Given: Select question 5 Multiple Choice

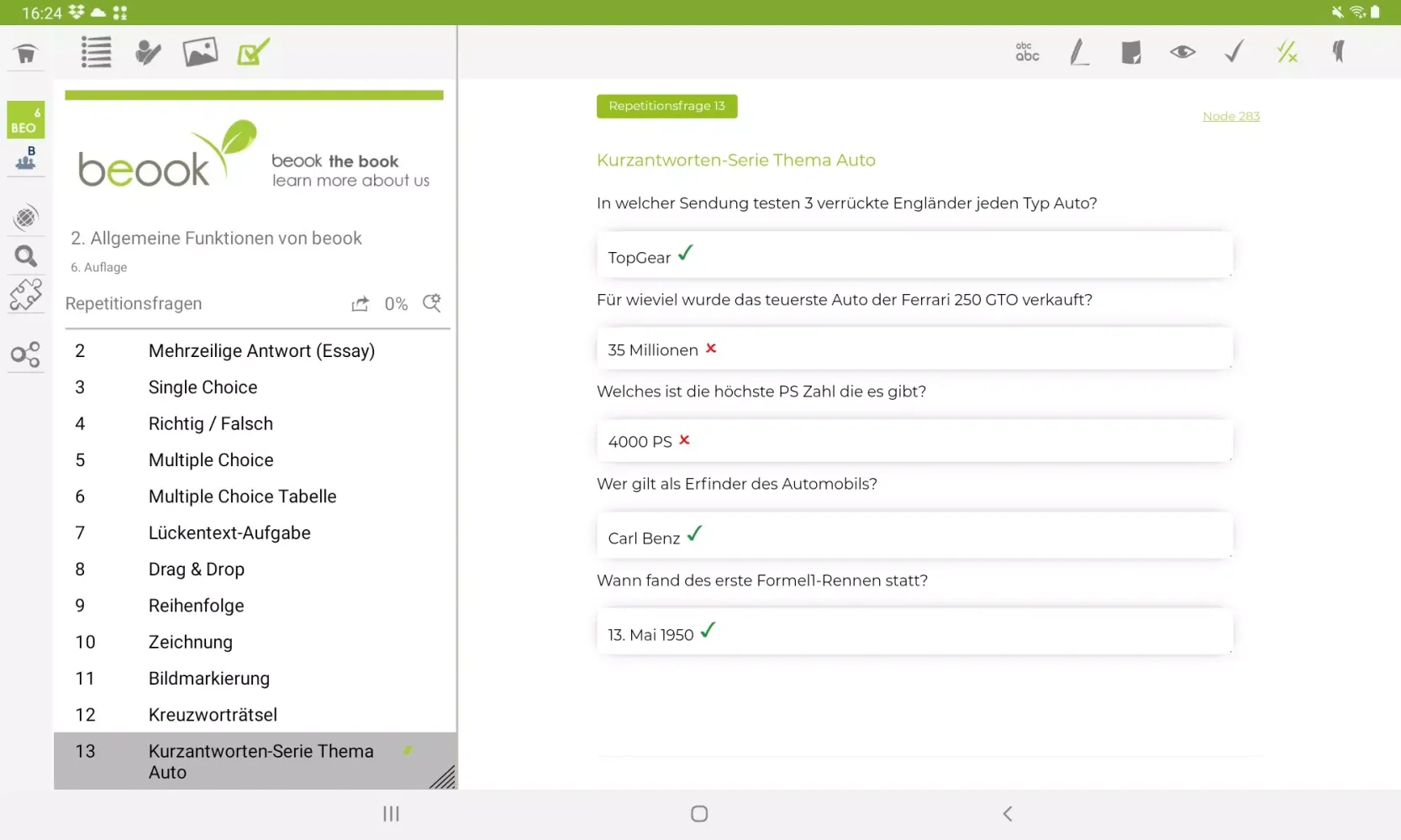Looking at the screenshot, I should click(255, 460).
